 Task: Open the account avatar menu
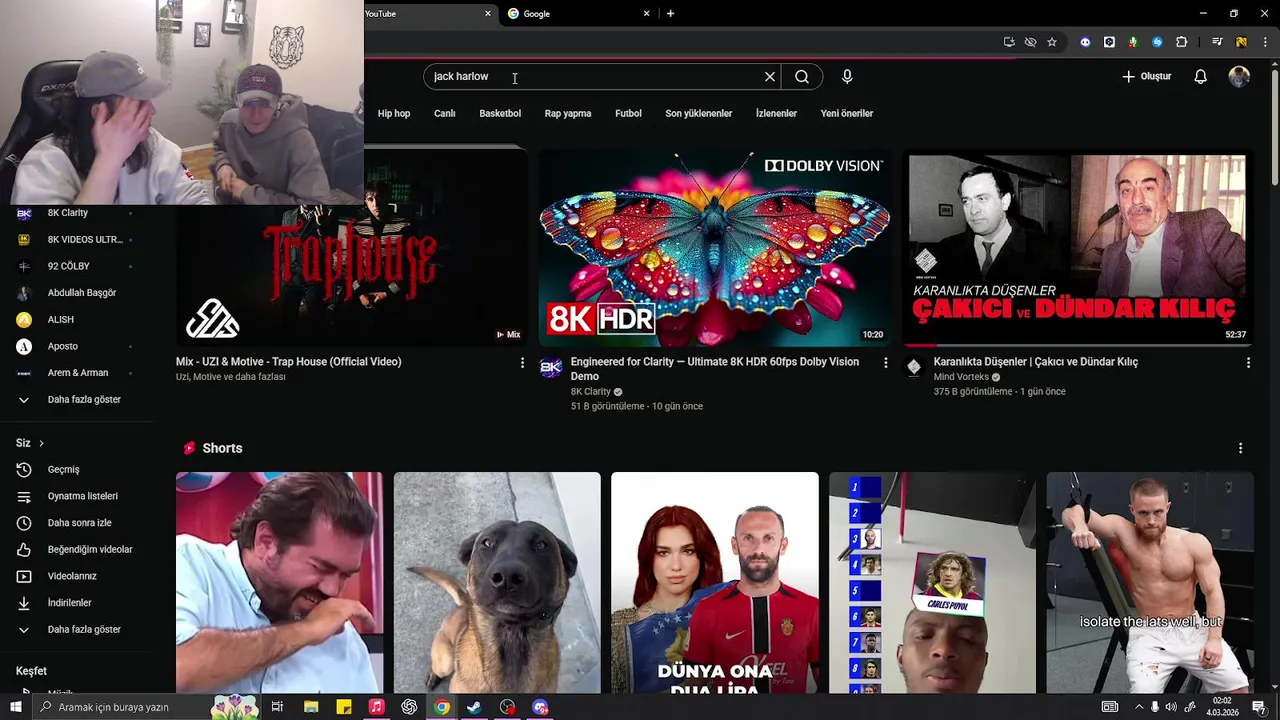tap(1239, 77)
